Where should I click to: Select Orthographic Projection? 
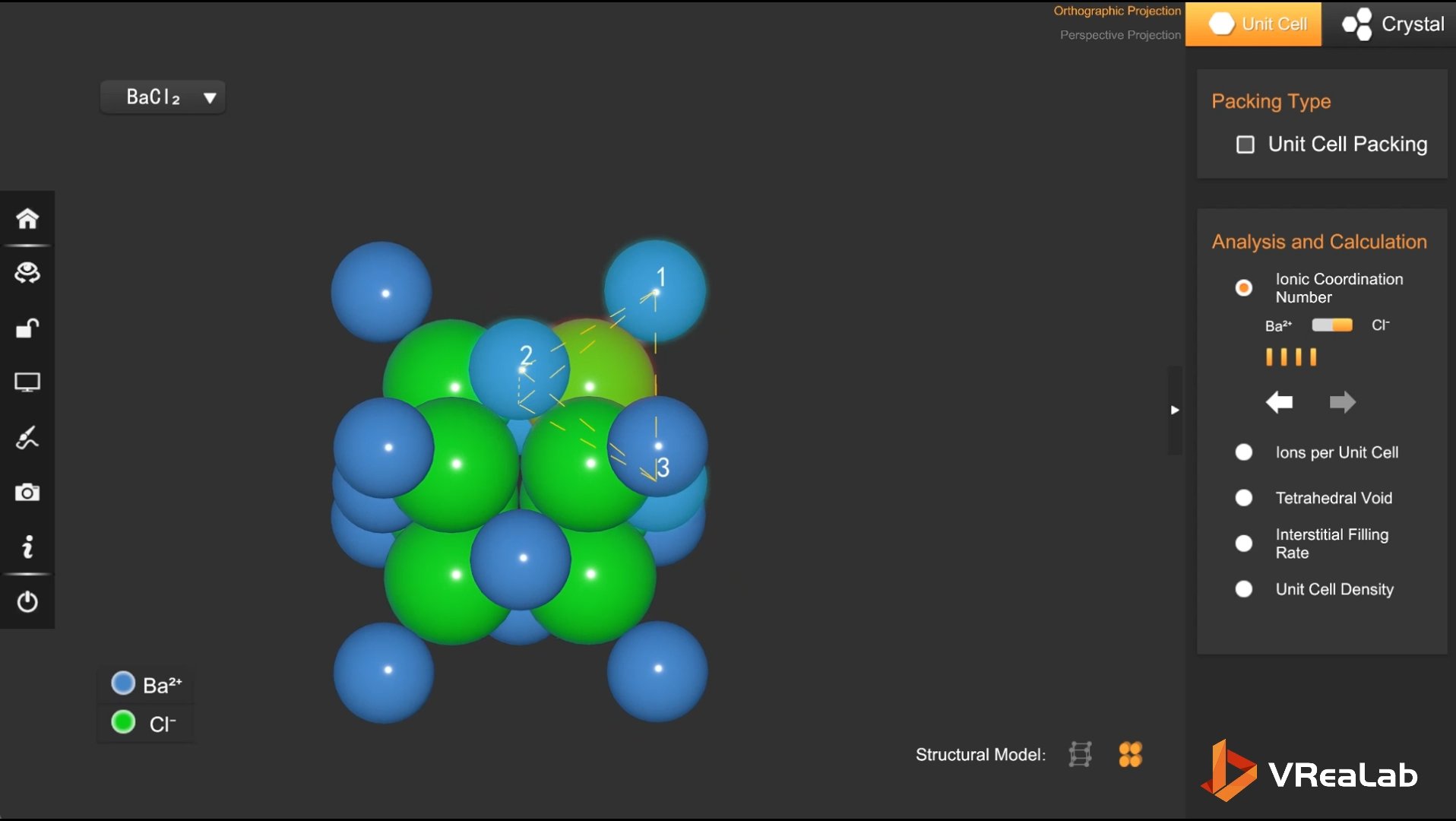tap(1116, 11)
